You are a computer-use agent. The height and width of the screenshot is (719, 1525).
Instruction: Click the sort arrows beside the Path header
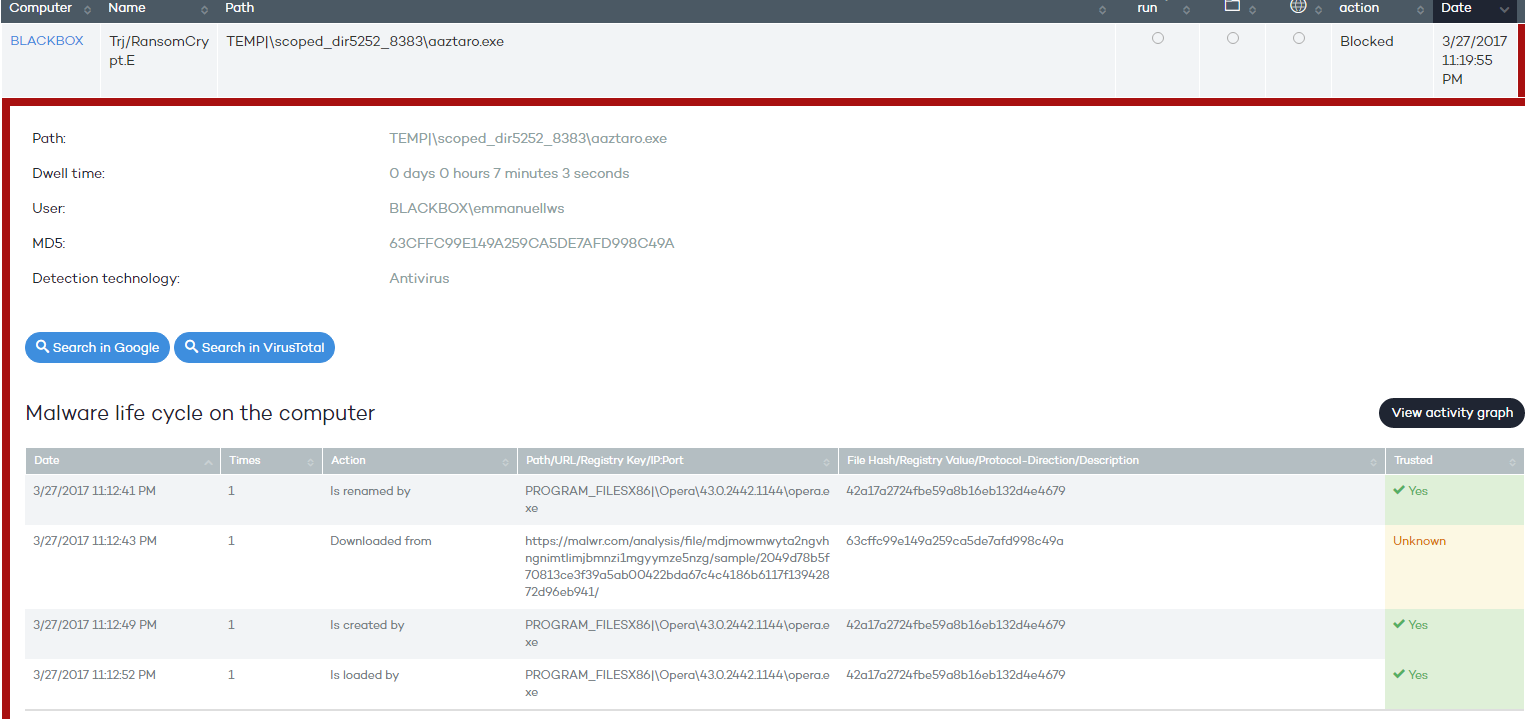pos(1102,9)
